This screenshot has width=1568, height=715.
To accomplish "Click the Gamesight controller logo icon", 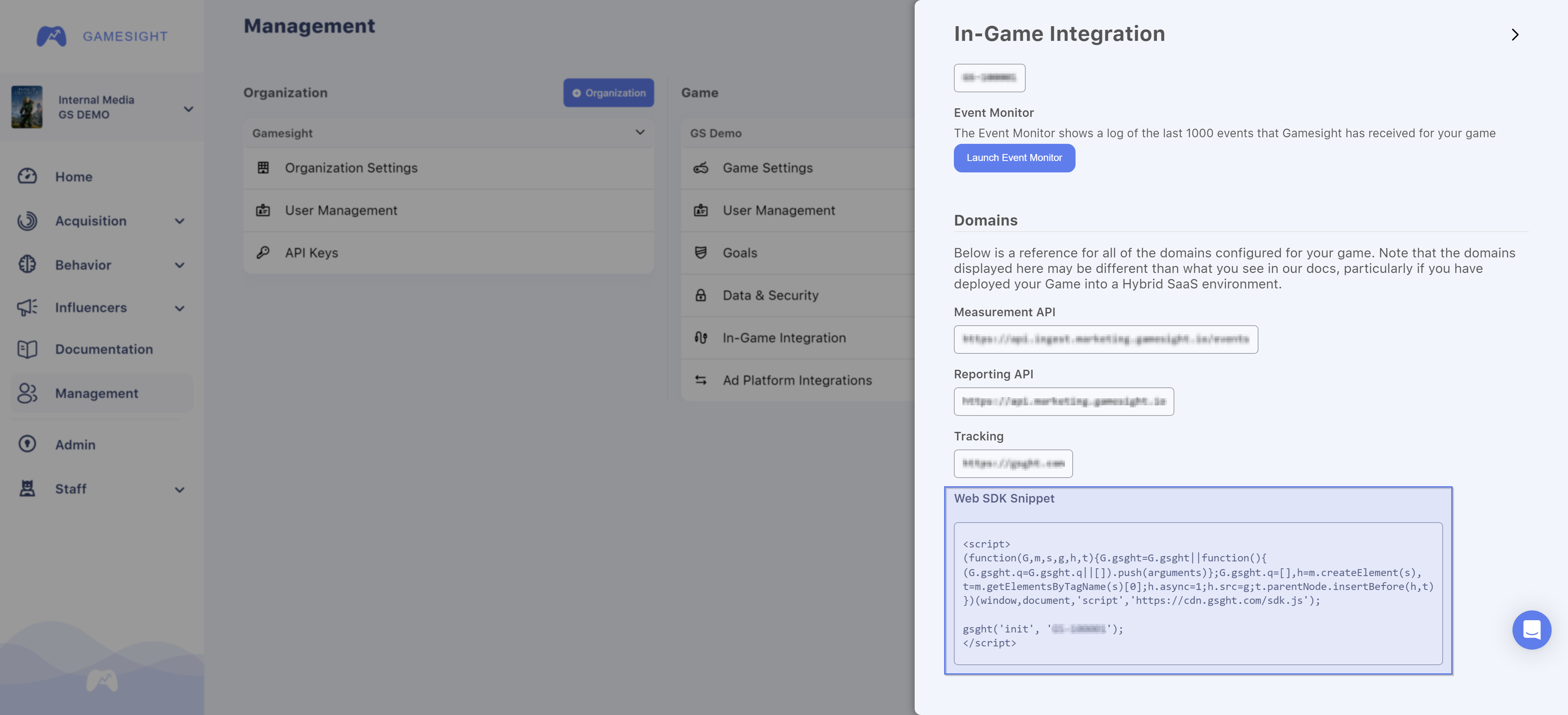I will click(x=51, y=36).
